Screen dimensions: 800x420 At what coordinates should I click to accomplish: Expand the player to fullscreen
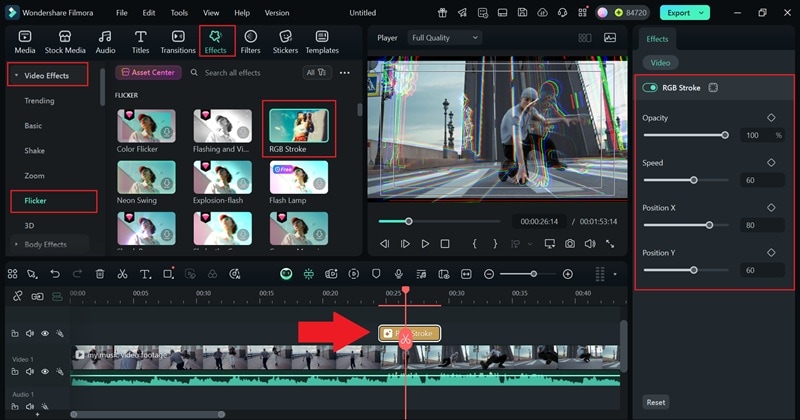point(610,244)
